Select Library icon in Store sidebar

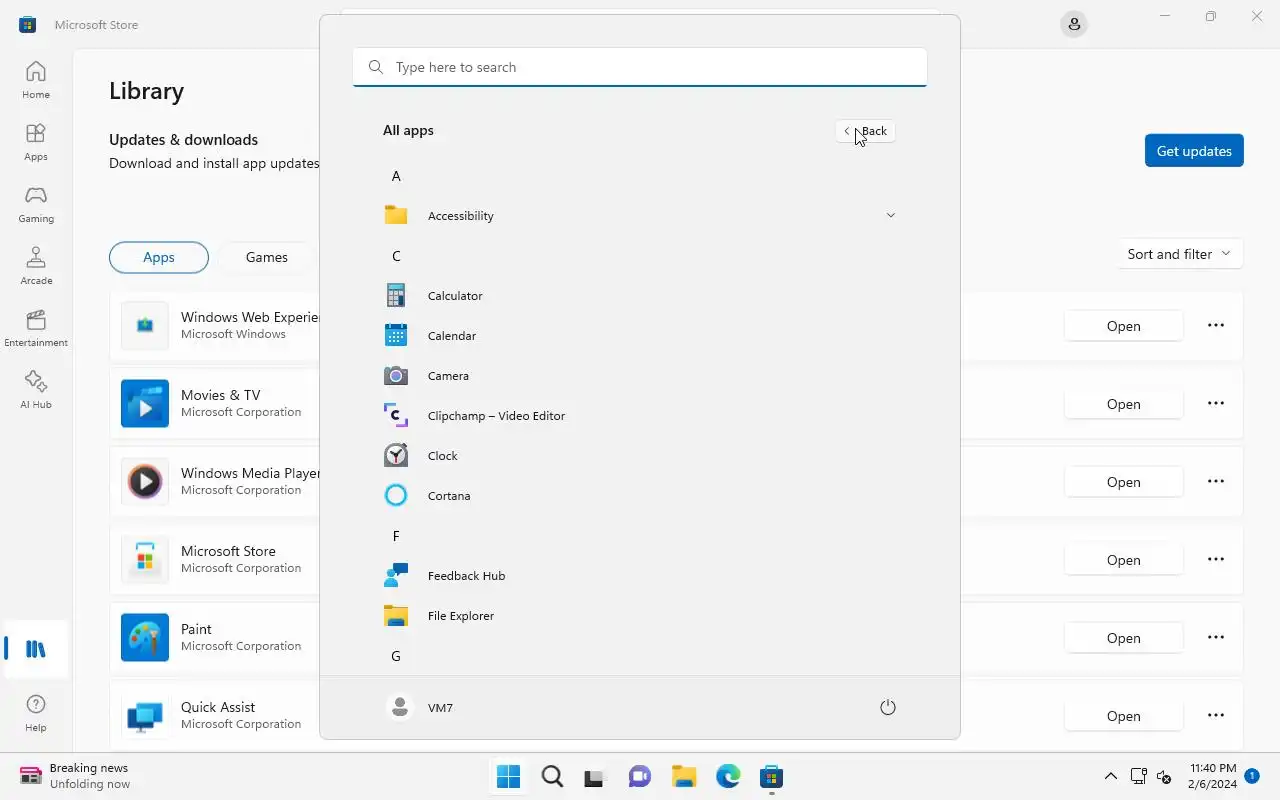point(36,649)
